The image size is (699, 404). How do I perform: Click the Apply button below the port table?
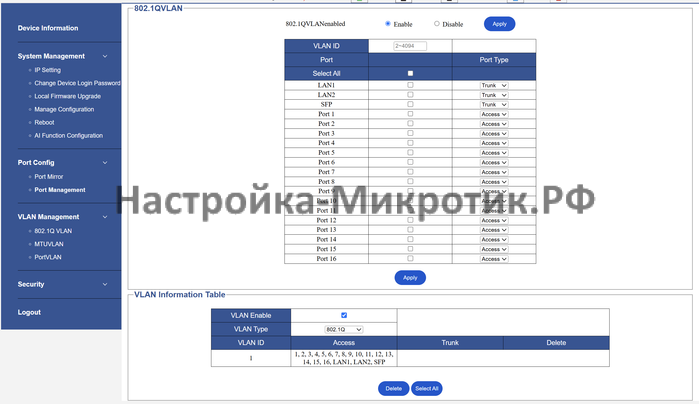coord(410,277)
